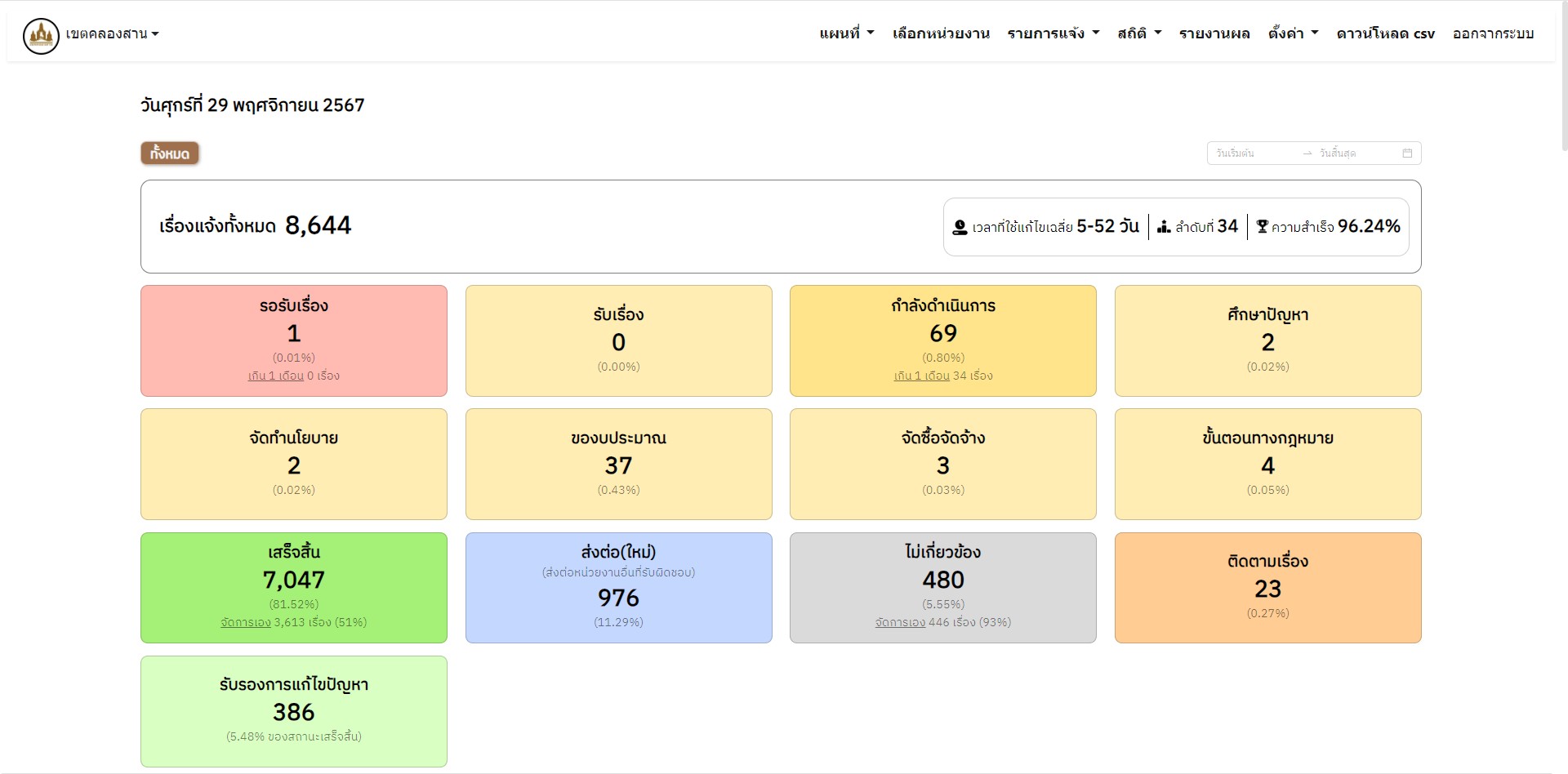Click the success rate trophy icon
This screenshot has width=1568, height=774.
[x=1262, y=227]
